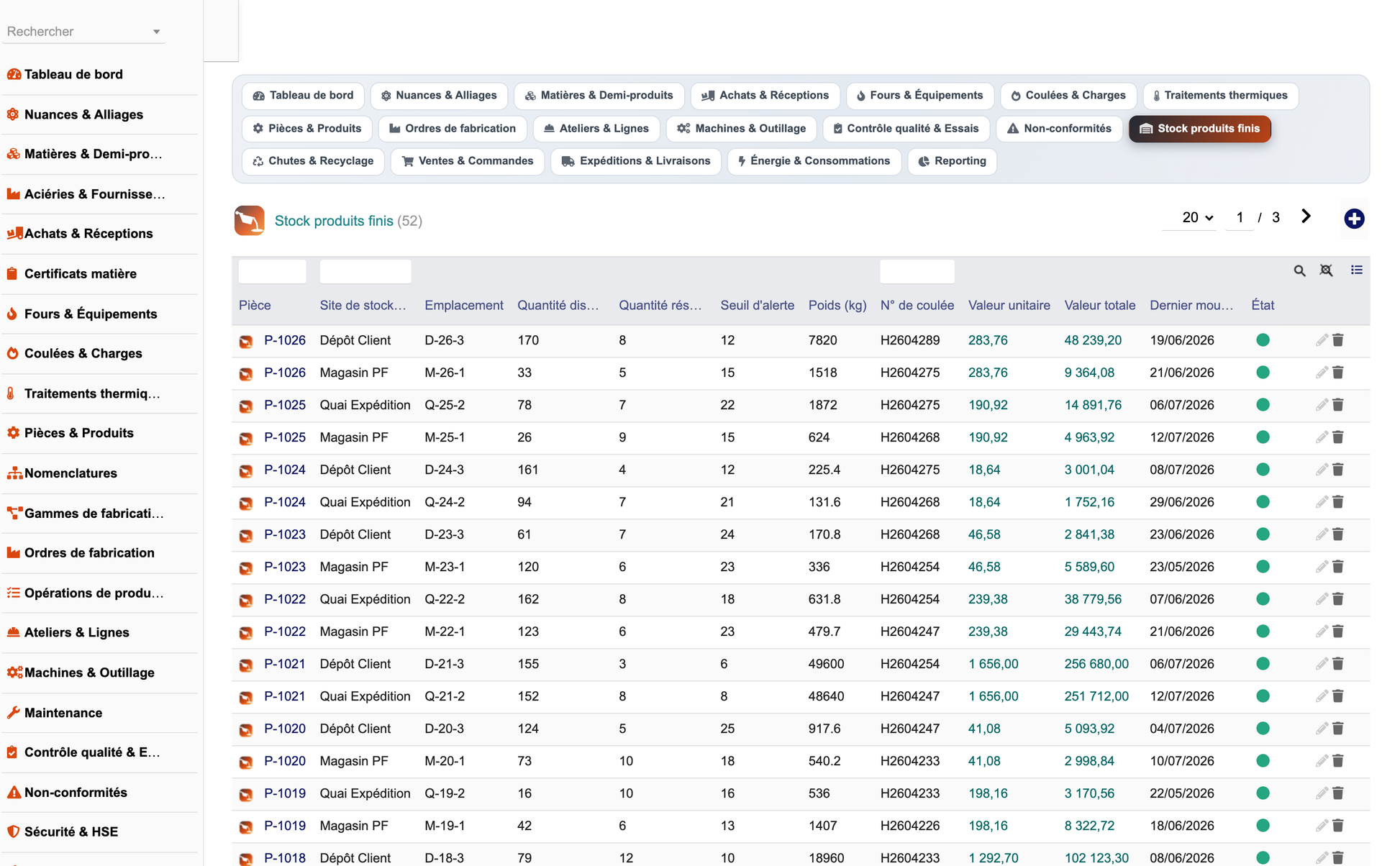Switch to Matières & Demi-produits tab
The width and height of the screenshot is (1400, 866).
[599, 95]
